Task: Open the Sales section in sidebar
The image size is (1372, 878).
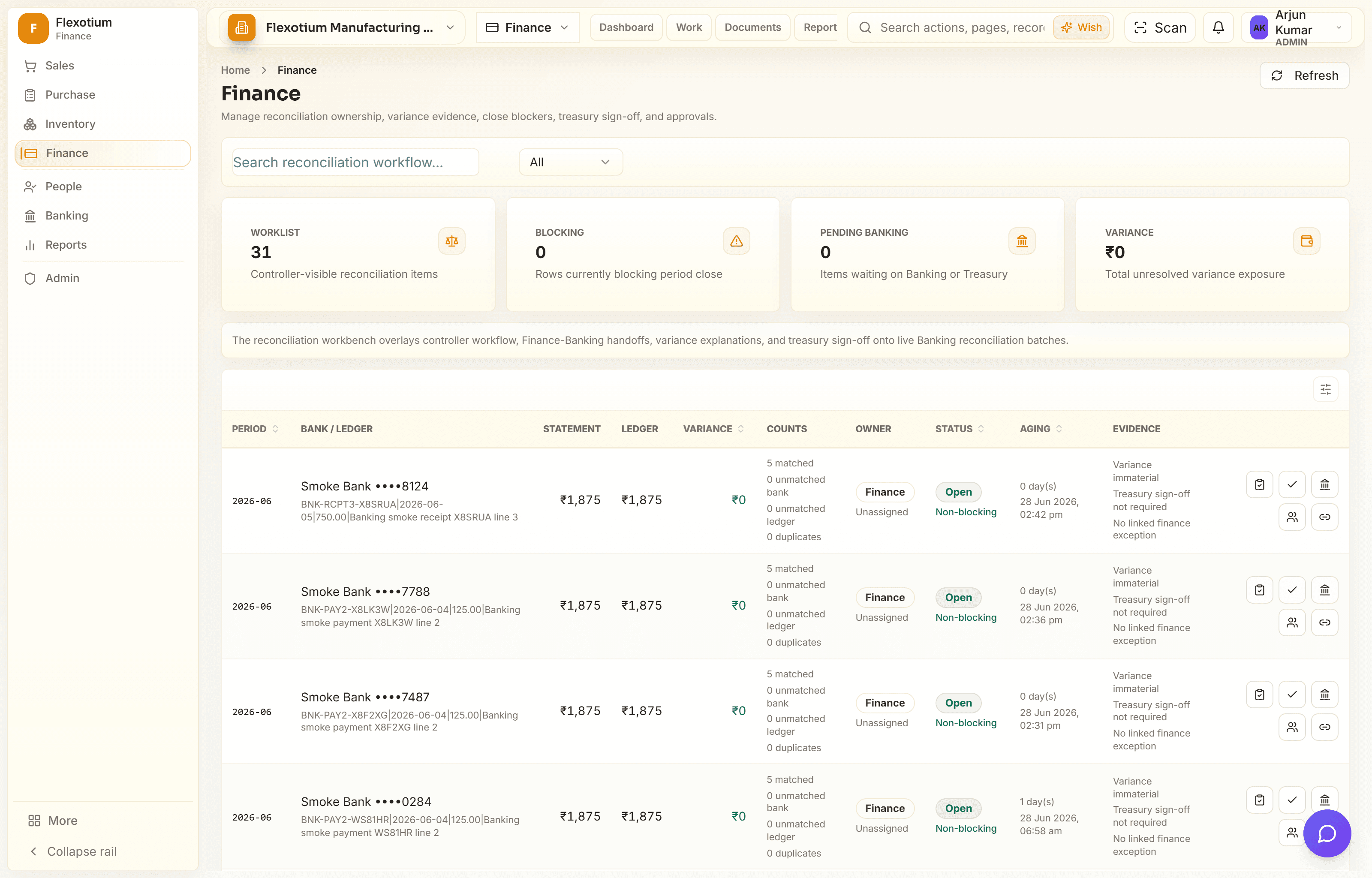Action: [x=102, y=66]
